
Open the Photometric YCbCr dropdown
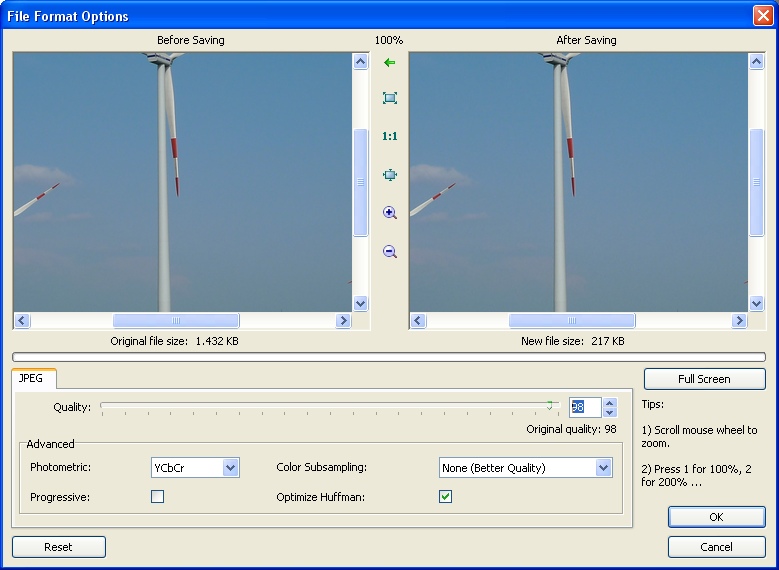coord(195,468)
